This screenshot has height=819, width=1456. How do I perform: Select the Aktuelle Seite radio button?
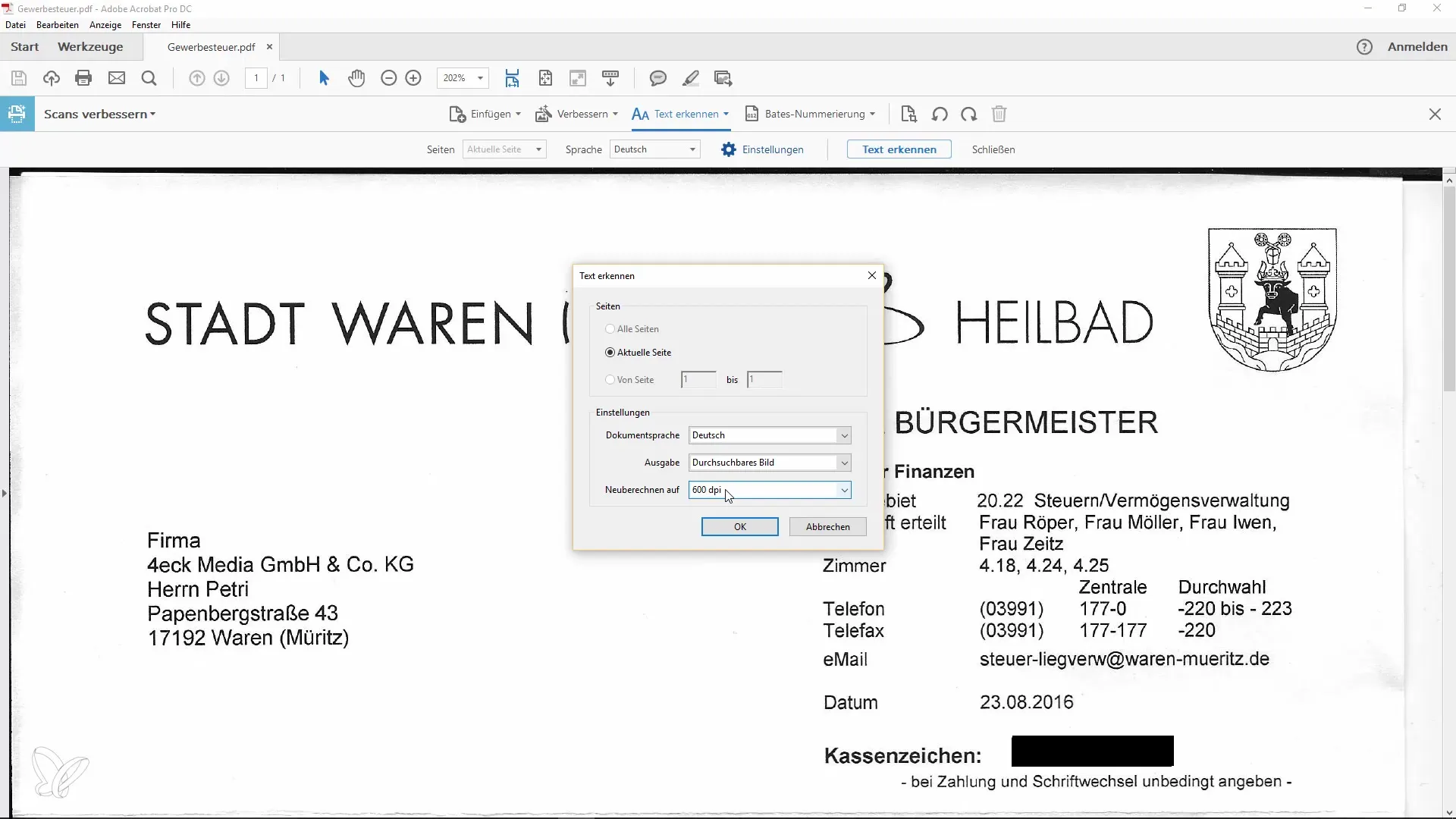610,353
